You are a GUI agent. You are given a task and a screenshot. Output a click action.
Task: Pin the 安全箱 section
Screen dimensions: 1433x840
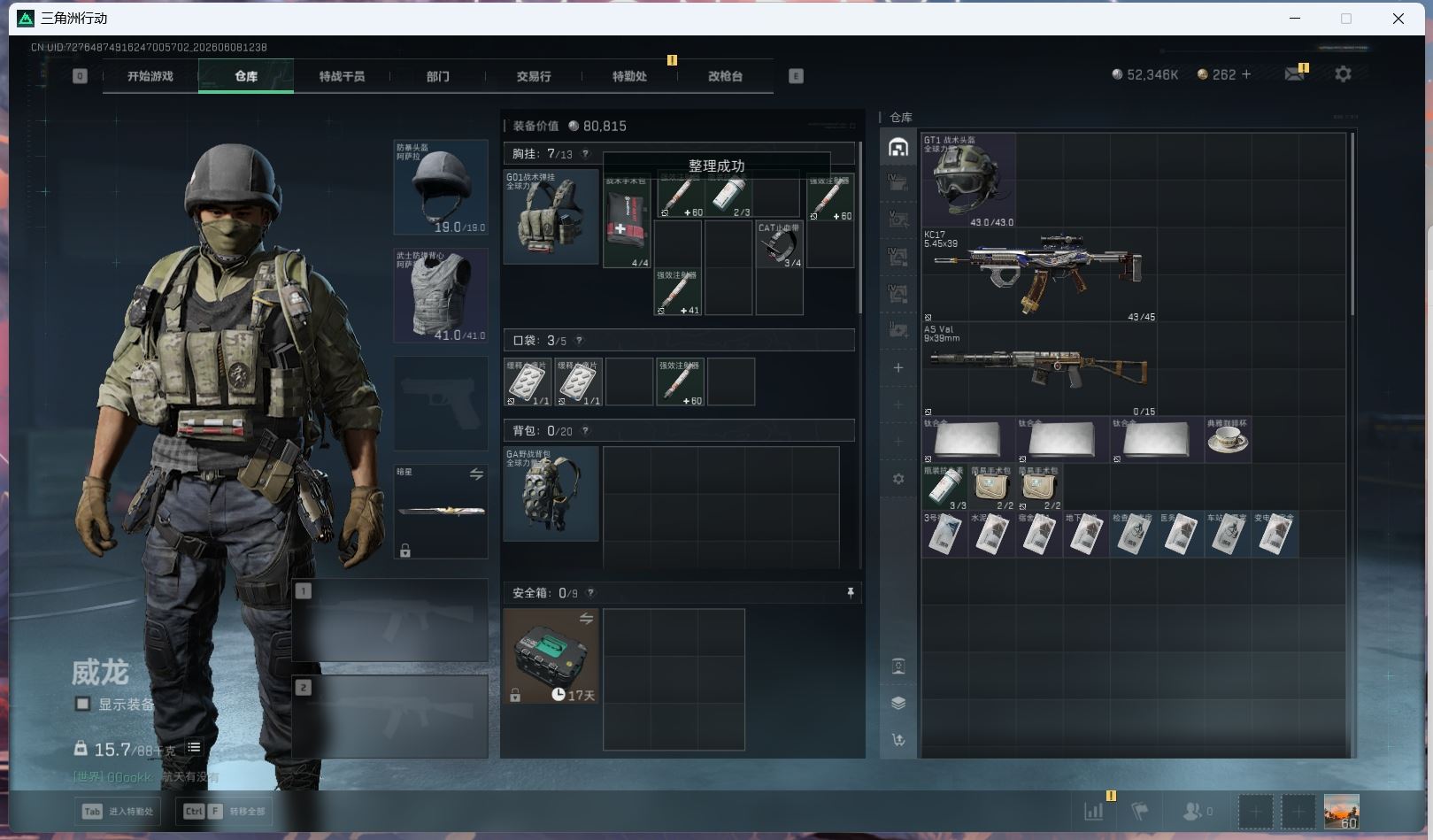[x=851, y=593]
